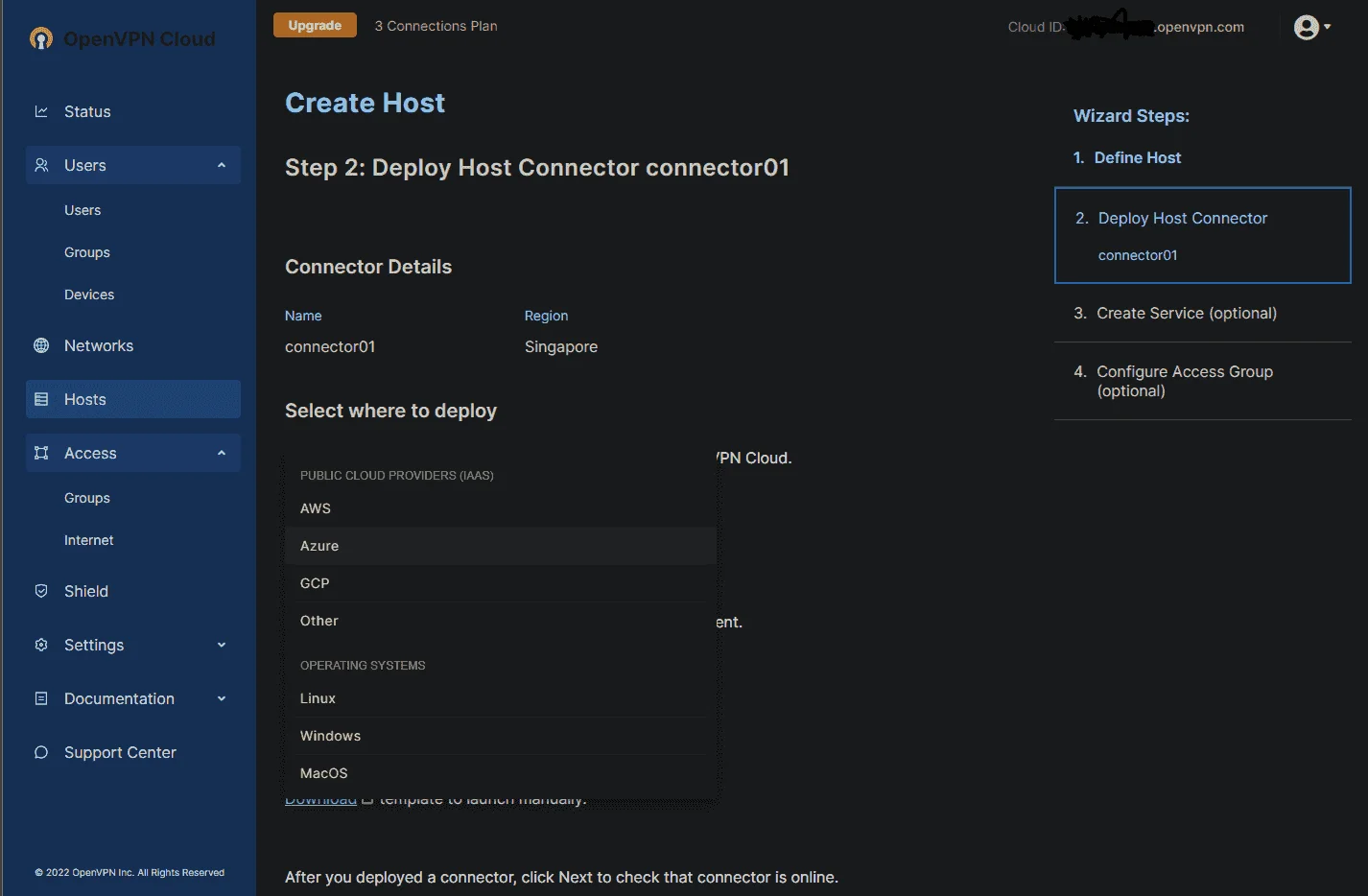Viewport: 1368px width, 896px height.
Task: Click the Upgrade button
Action: point(315,26)
